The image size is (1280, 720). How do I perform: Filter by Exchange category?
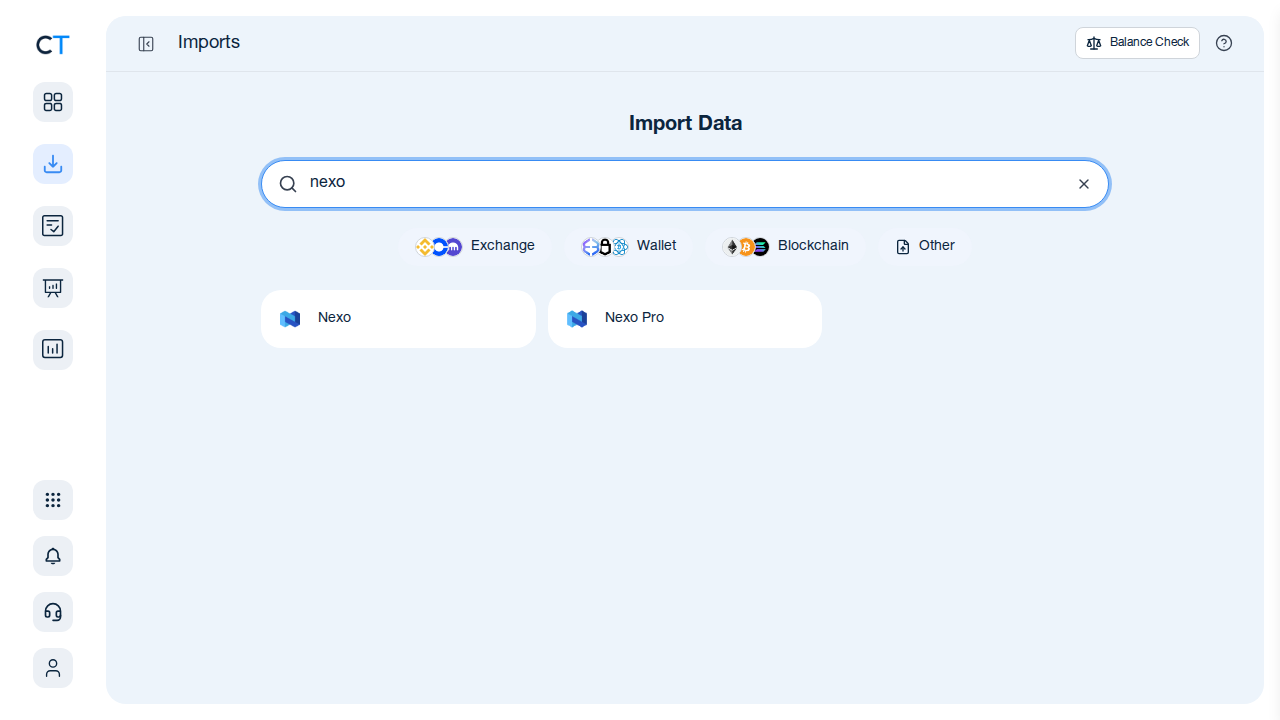pos(476,246)
